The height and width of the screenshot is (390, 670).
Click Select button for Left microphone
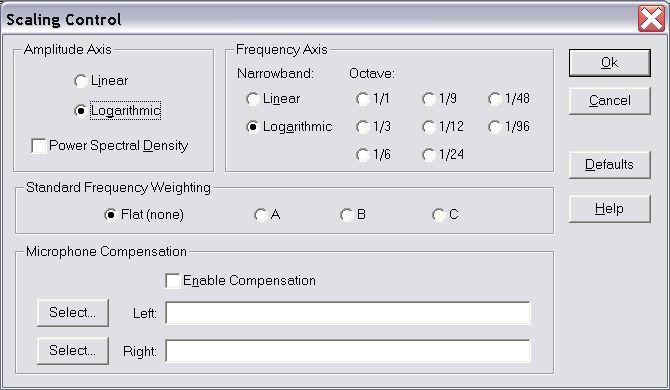point(73,313)
